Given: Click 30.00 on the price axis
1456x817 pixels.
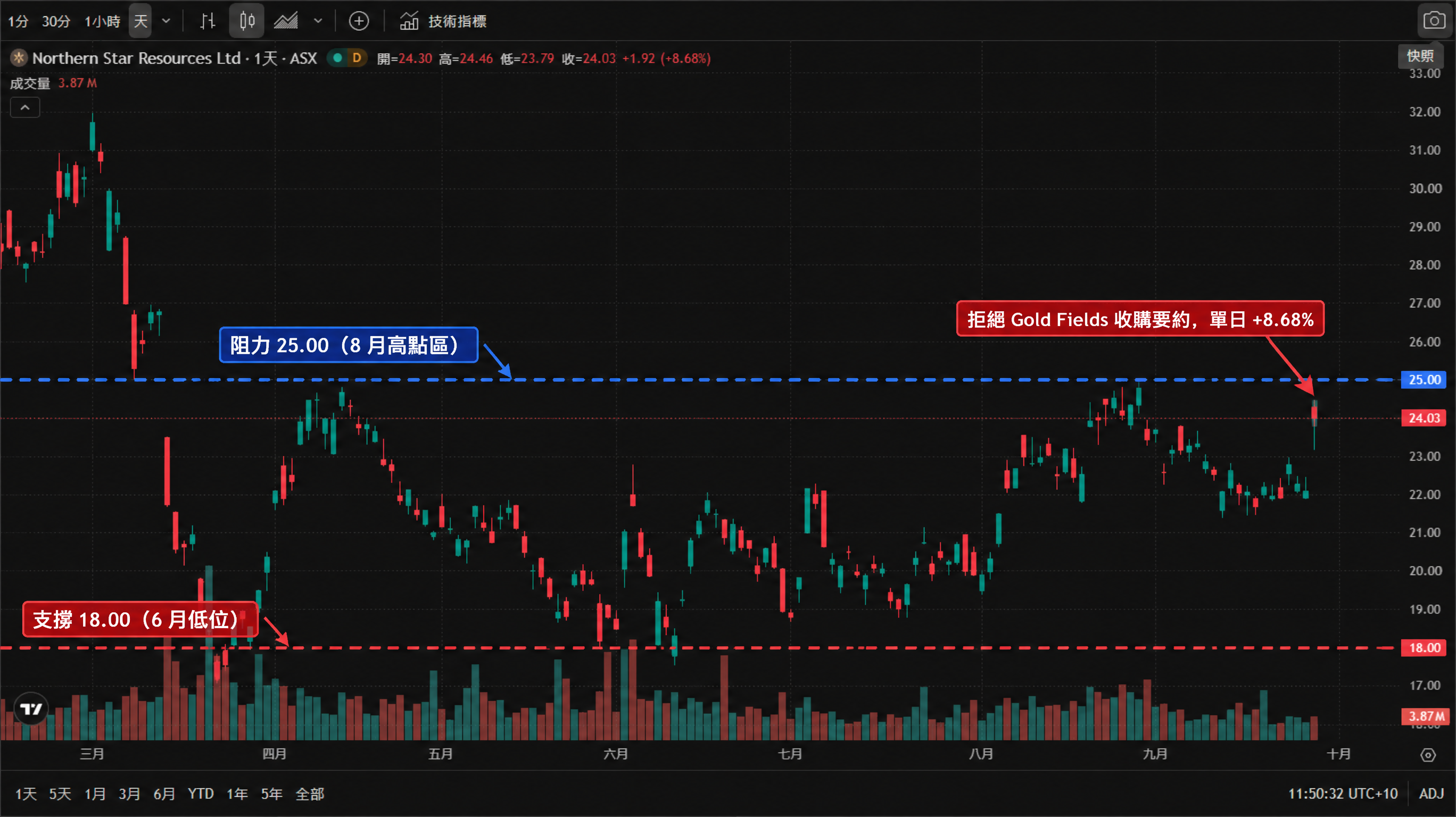Looking at the screenshot, I should pyautogui.click(x=1425, y=188).
